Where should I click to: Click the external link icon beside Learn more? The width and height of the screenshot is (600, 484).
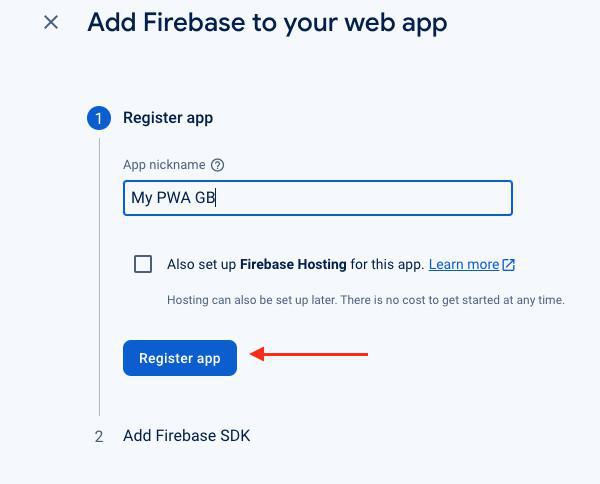[509, 265]
